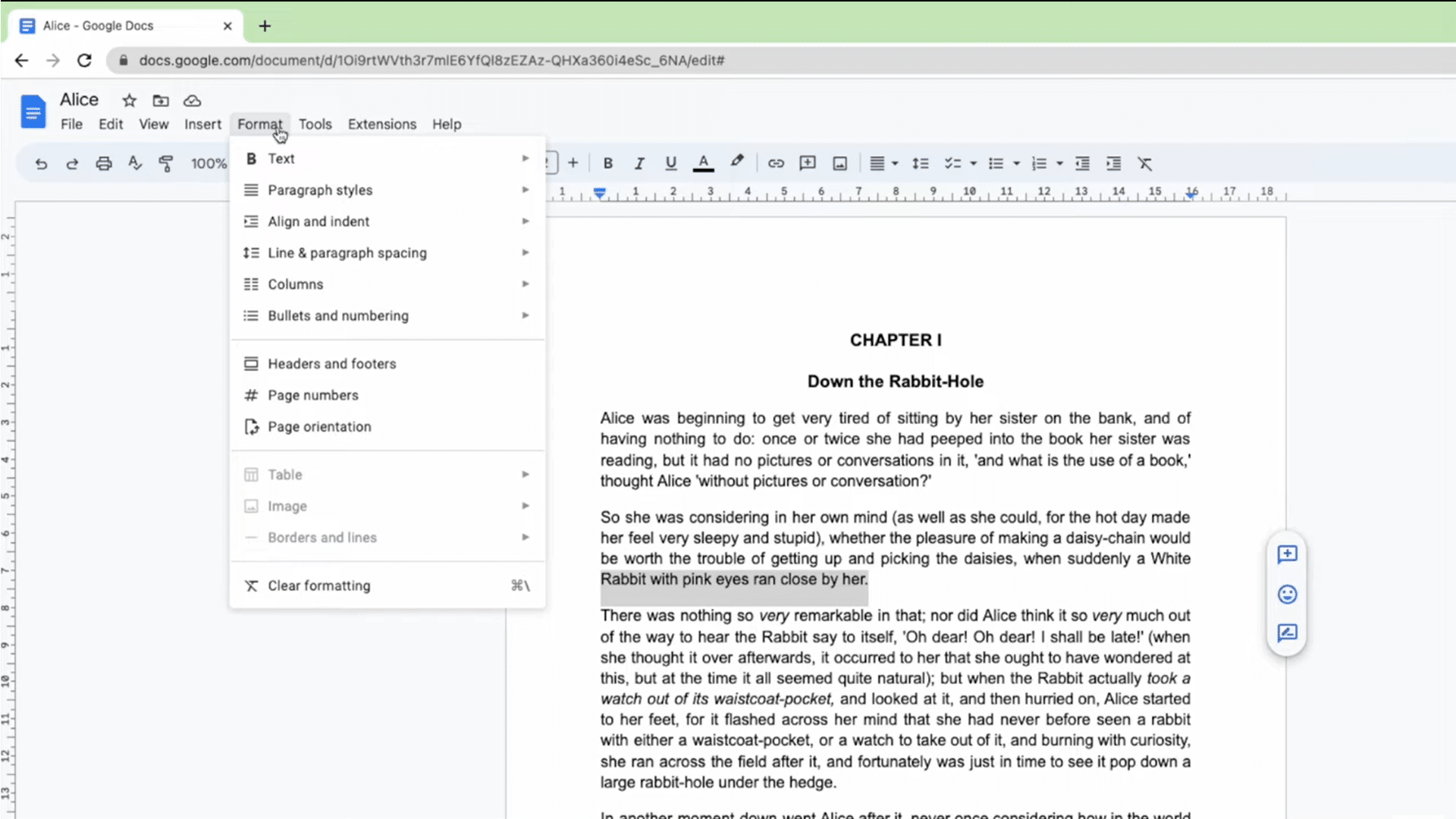Click the left indent marker on ruler
The image size is (1456, 819).
click(600, 193)
